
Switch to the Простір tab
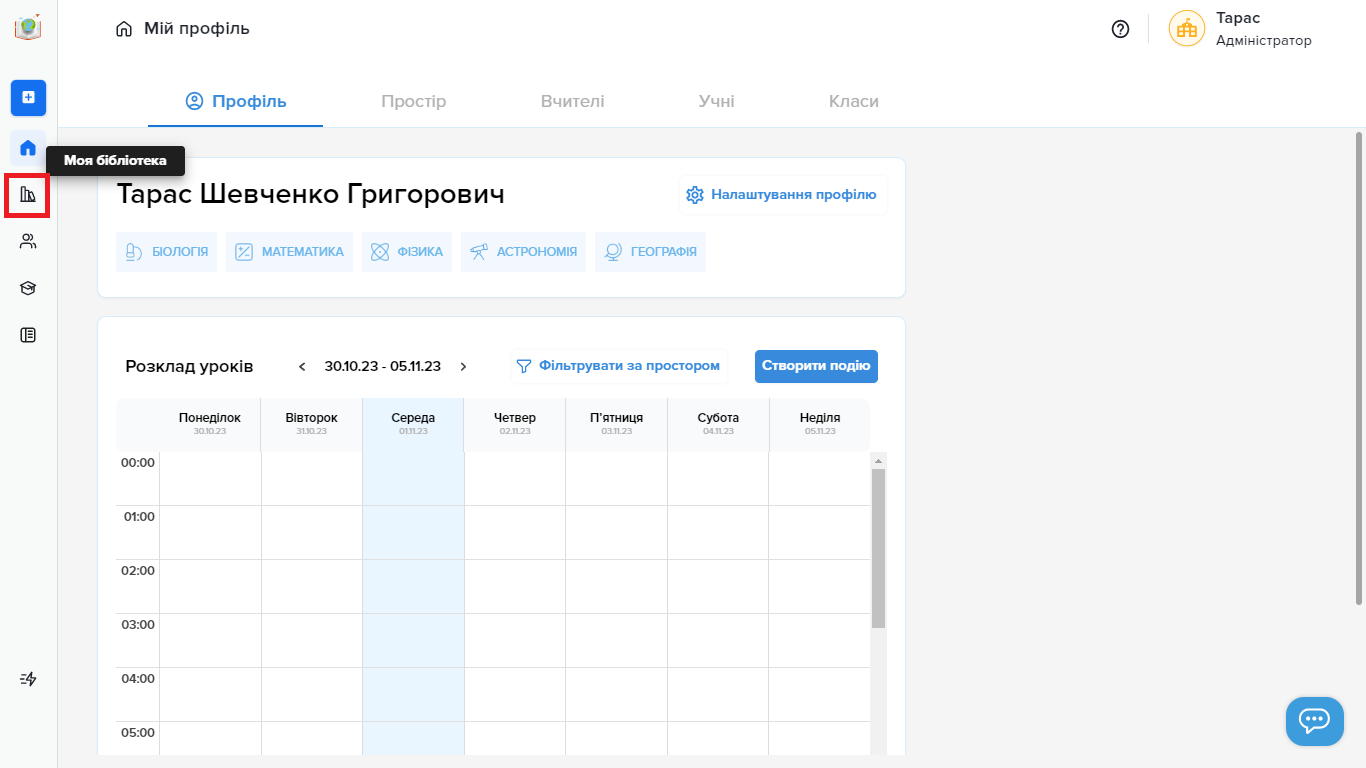413,101
